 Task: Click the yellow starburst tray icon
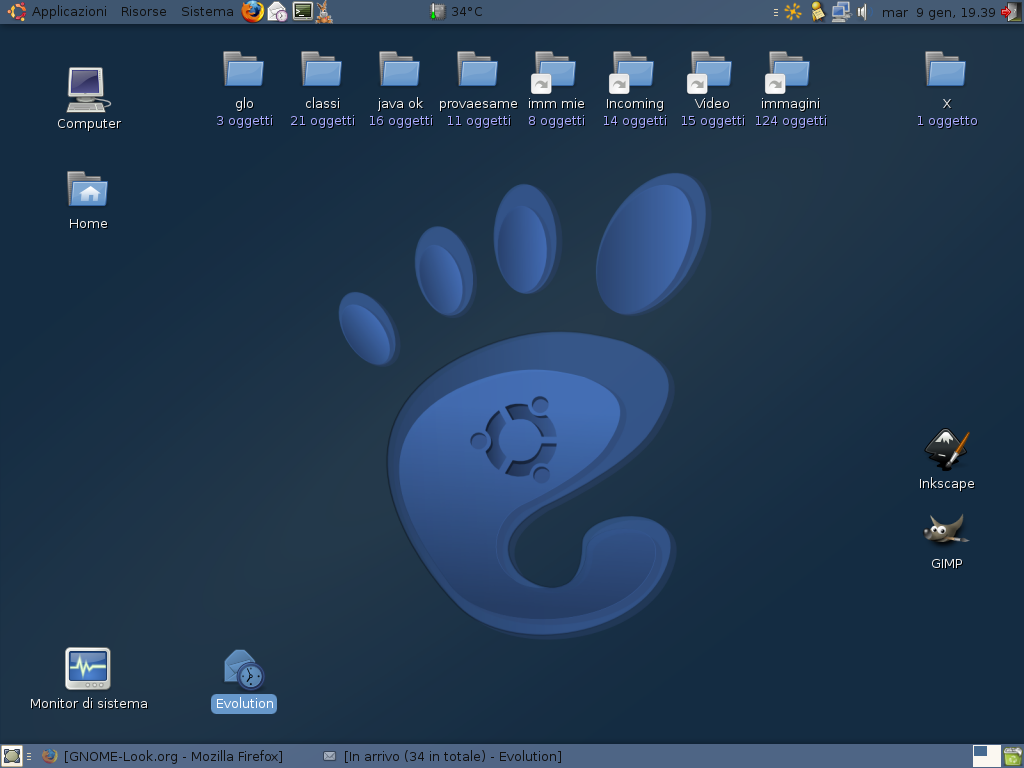click(793, 12)
